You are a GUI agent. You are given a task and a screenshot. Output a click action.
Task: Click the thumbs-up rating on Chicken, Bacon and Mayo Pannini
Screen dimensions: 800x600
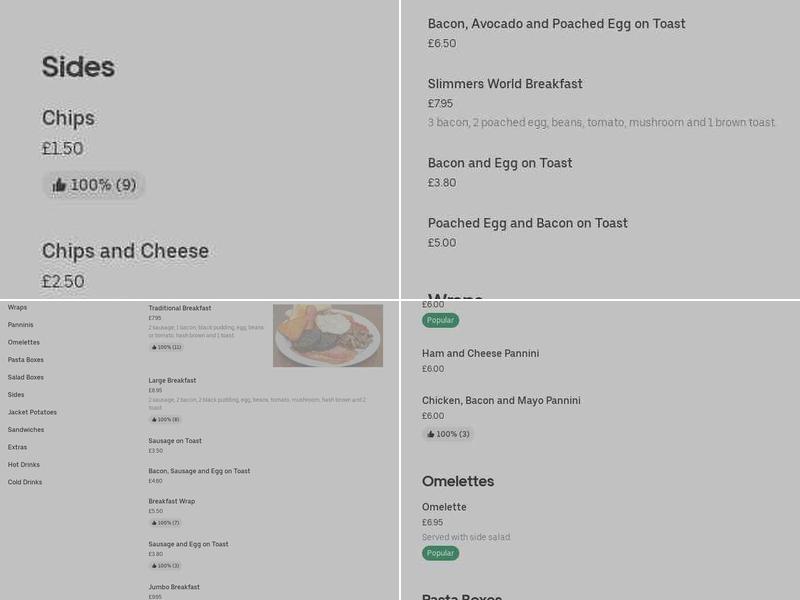[x=447, y=434]
